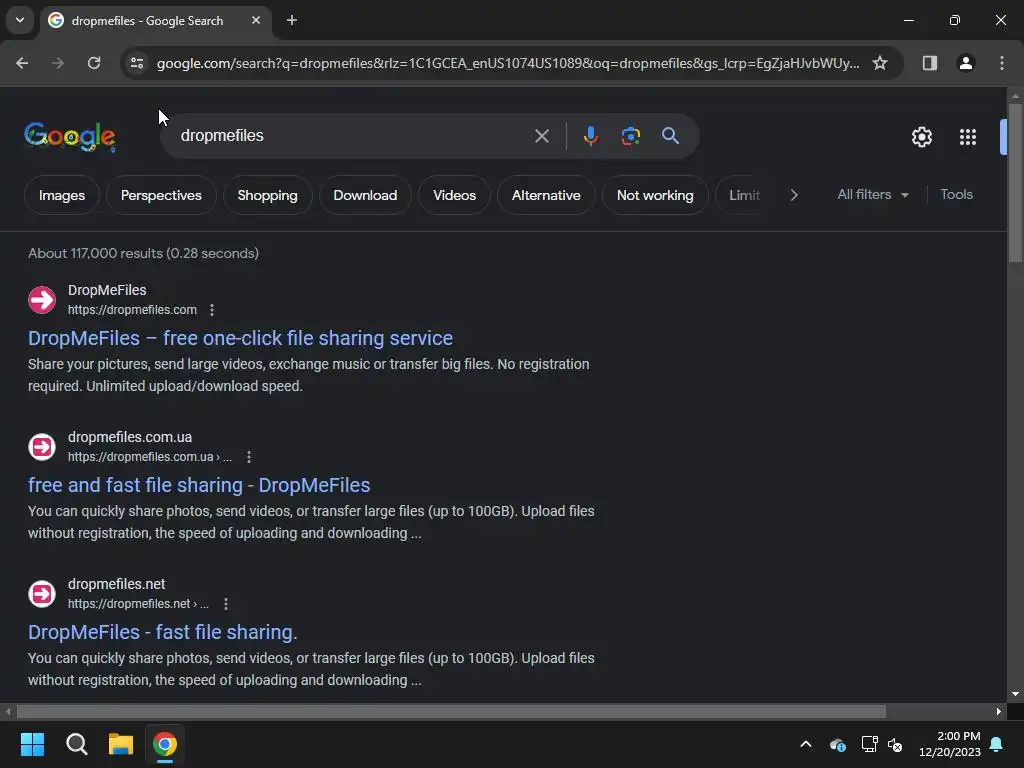The image size is (1024, 768).
Task: Click the horizontal page scrollbar
Action: coord(451,711)
